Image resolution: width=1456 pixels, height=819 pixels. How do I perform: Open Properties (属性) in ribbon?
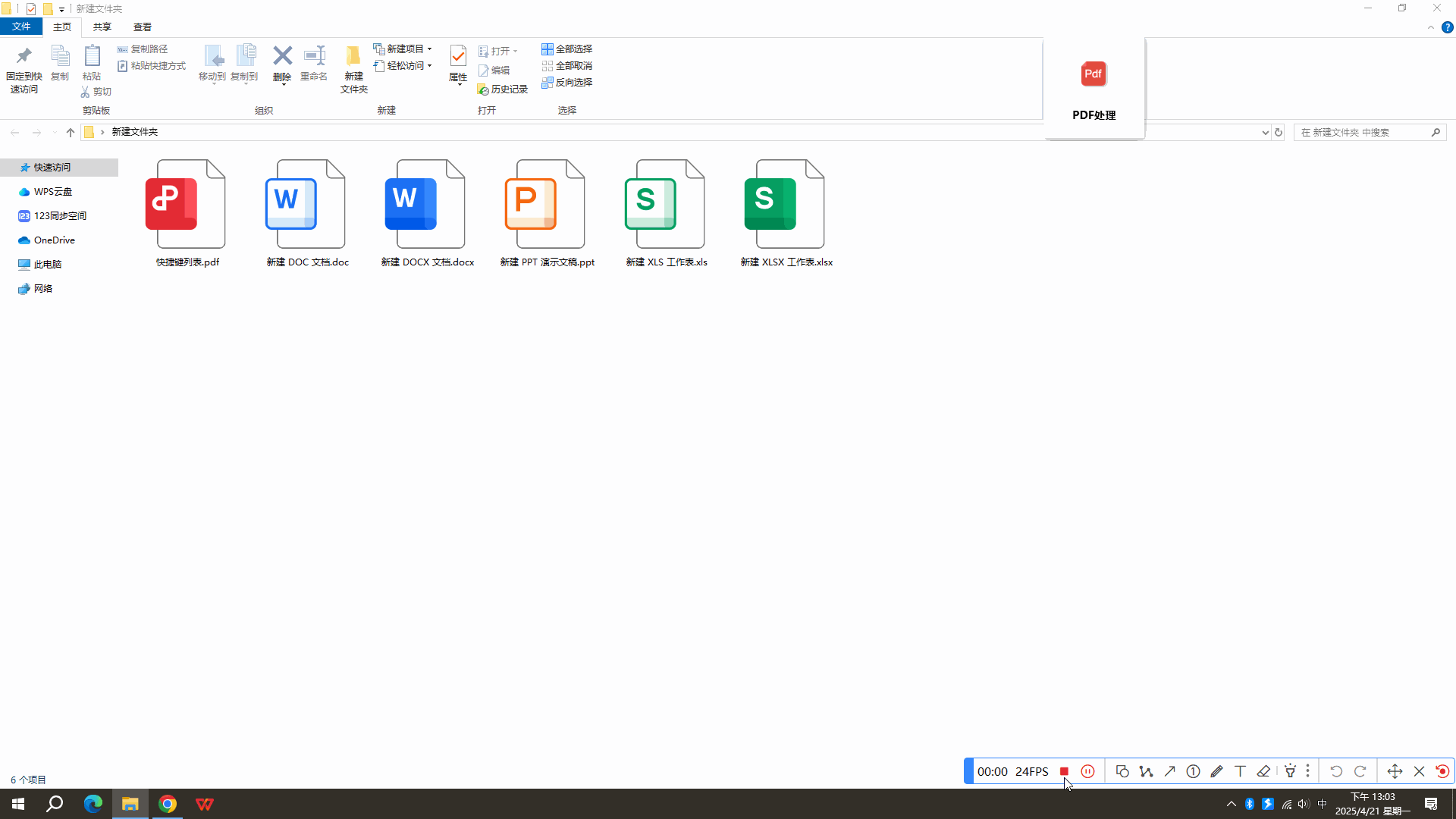click(x=458, y=64)
